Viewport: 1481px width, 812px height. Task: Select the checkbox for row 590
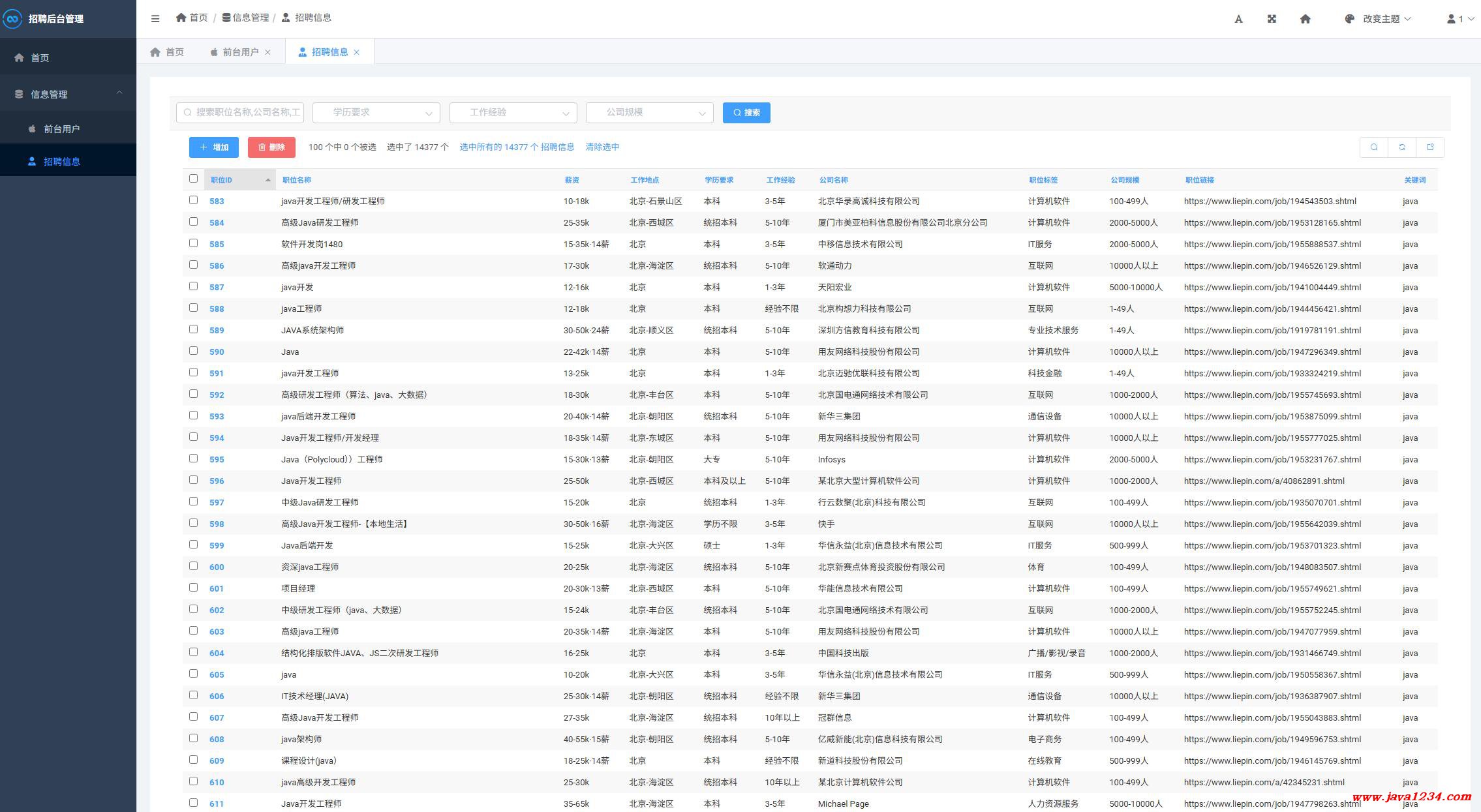193,351
